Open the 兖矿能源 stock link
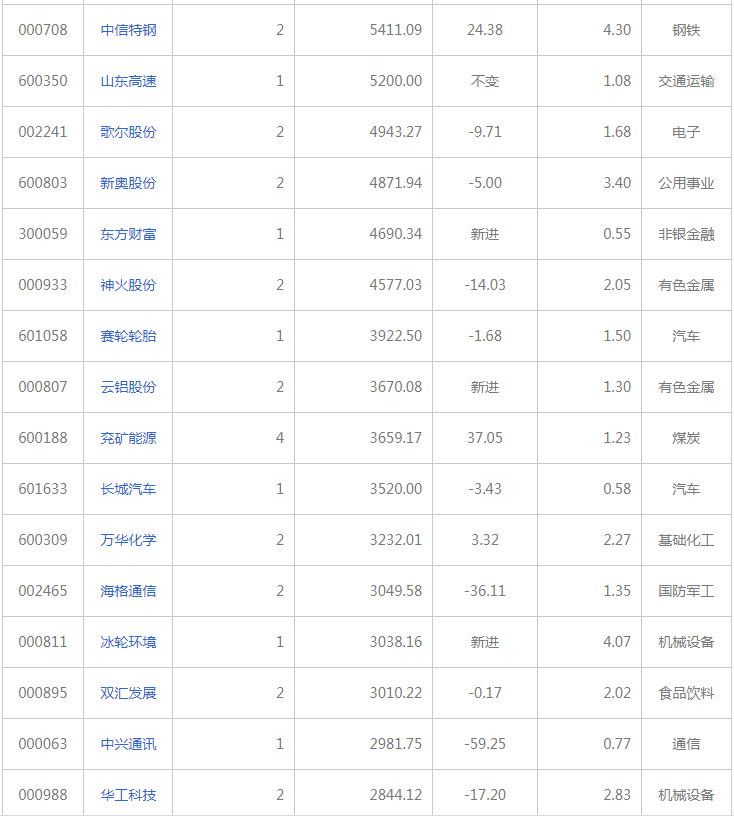 coord(128,438)
